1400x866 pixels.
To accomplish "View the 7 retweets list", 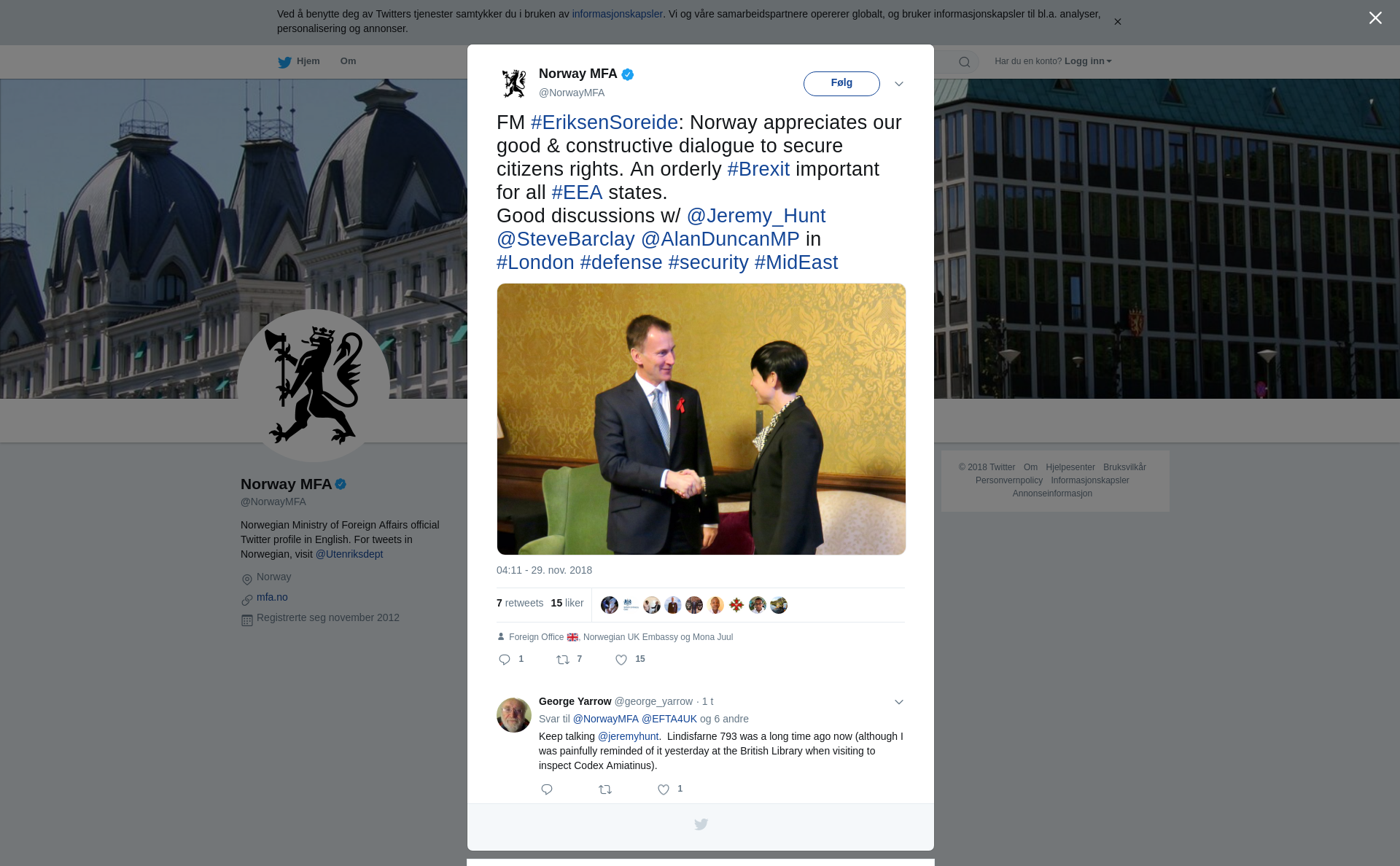I will click(520, 603).
